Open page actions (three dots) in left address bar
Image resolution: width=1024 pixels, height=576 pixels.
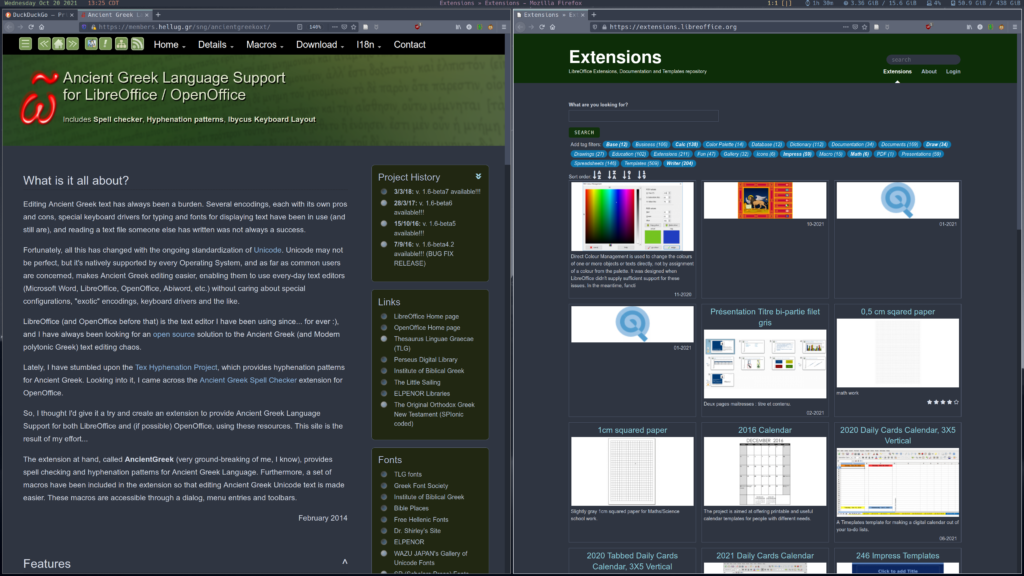(x=335, y=27)
